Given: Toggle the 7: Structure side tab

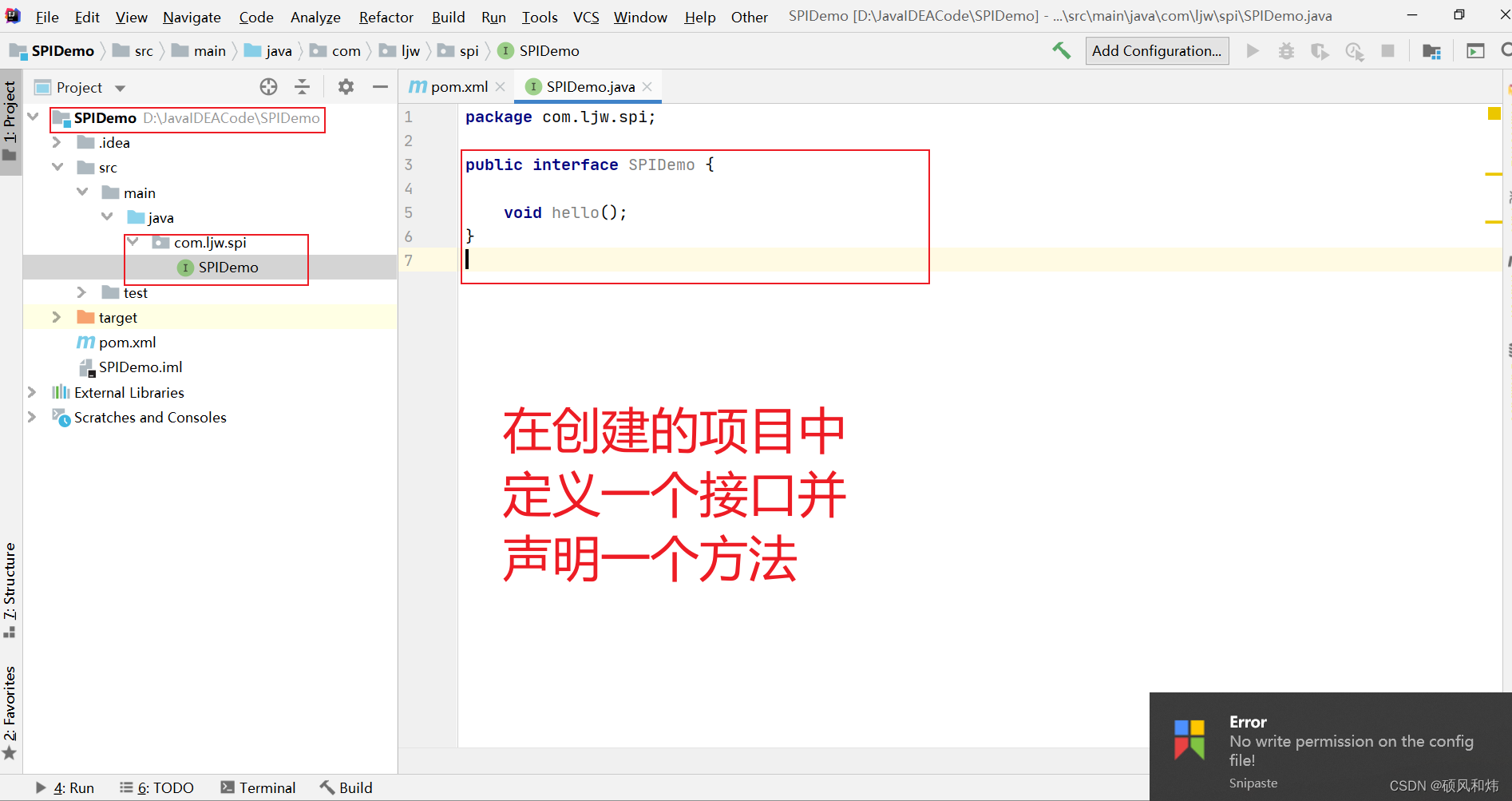Looking at the screenshot, I should (10, 589).
